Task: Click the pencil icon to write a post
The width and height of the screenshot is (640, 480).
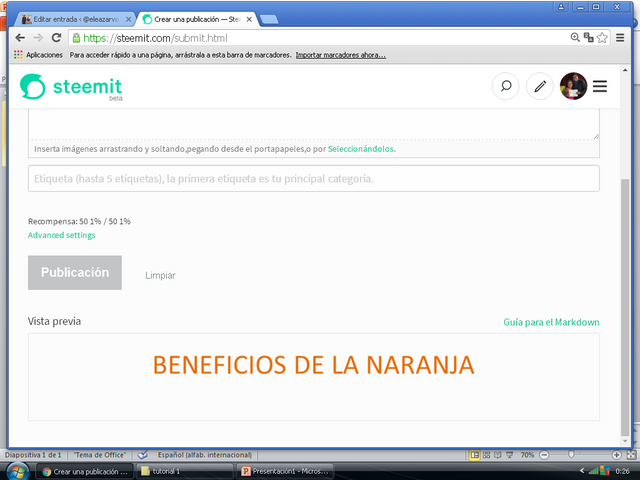Action: [x=540, y=86]
